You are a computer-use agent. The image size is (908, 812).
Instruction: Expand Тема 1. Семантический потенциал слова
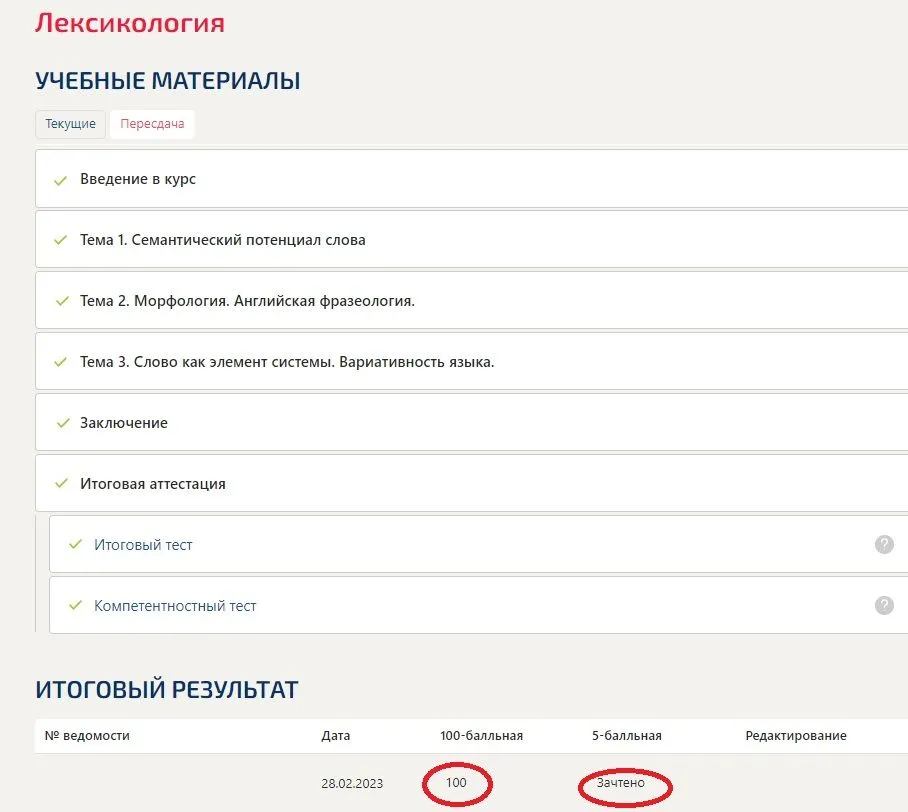[222, 240]
